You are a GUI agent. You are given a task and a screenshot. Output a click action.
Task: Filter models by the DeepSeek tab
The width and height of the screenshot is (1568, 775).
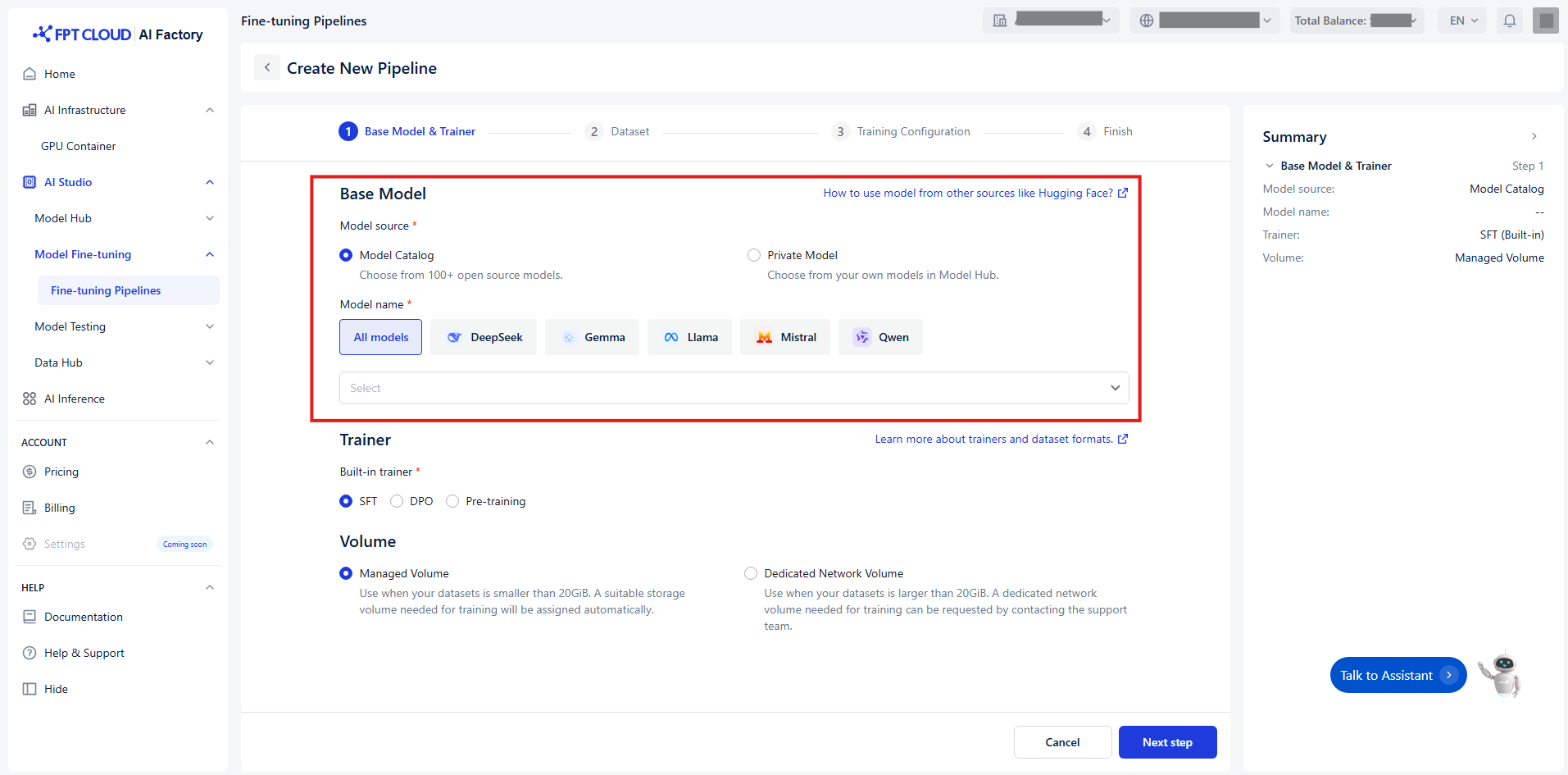click(x=484, y=337)
